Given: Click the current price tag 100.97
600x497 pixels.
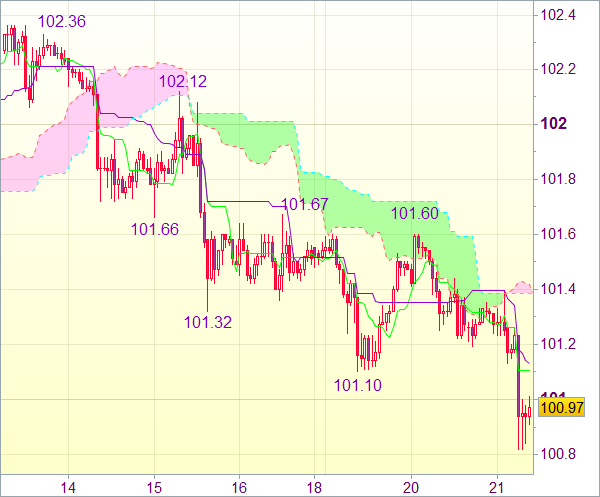Looking at the screenshot, I should (x=562, y=407).
